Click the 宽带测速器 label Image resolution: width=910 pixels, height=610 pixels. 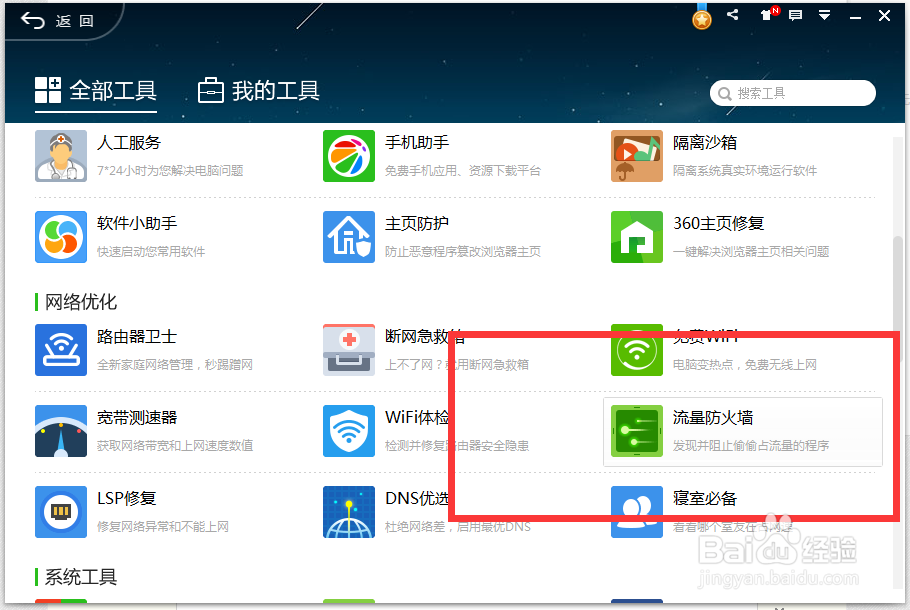(x=137, y=418)
